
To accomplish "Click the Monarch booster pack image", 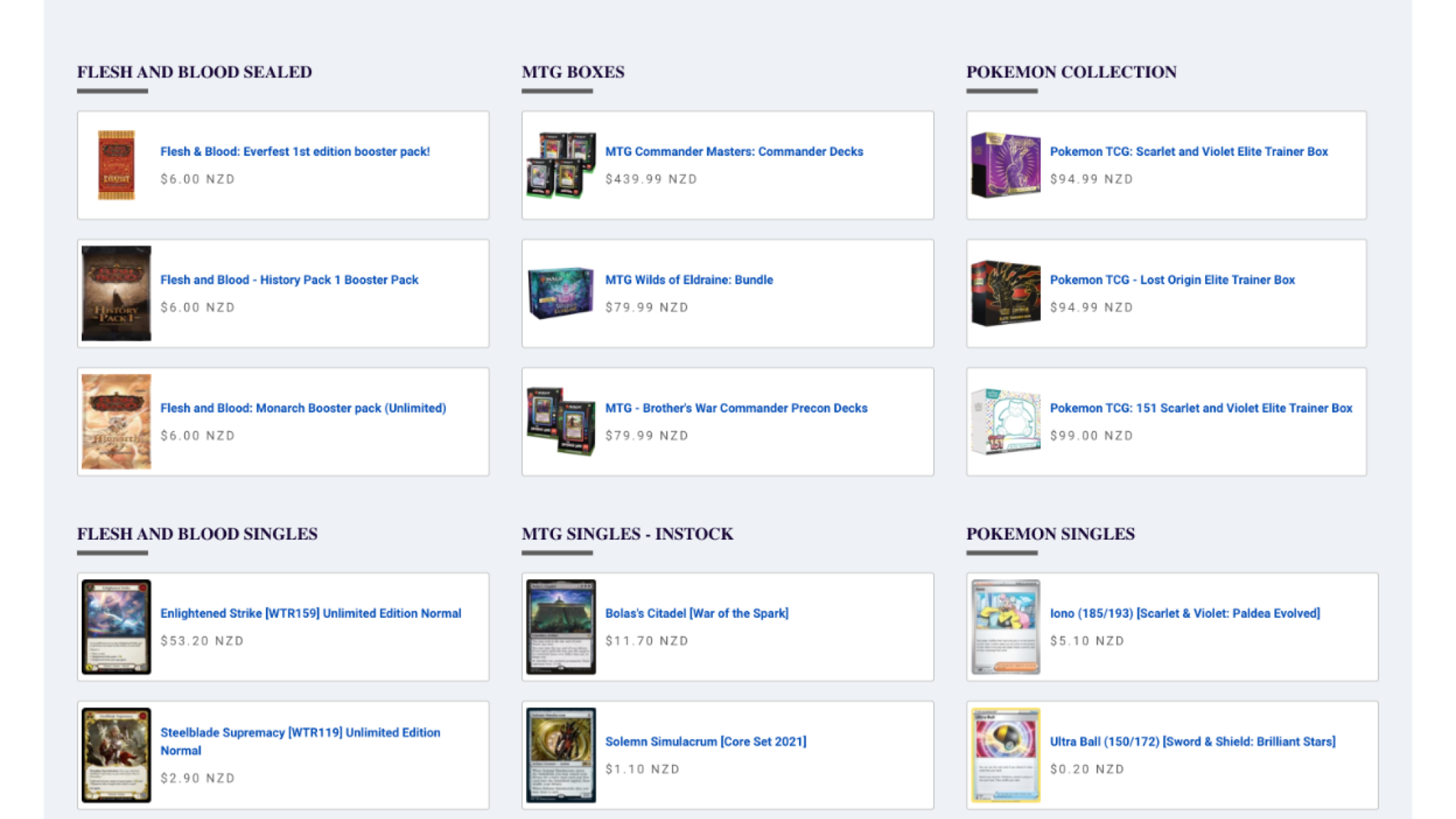I will (116, 422).
